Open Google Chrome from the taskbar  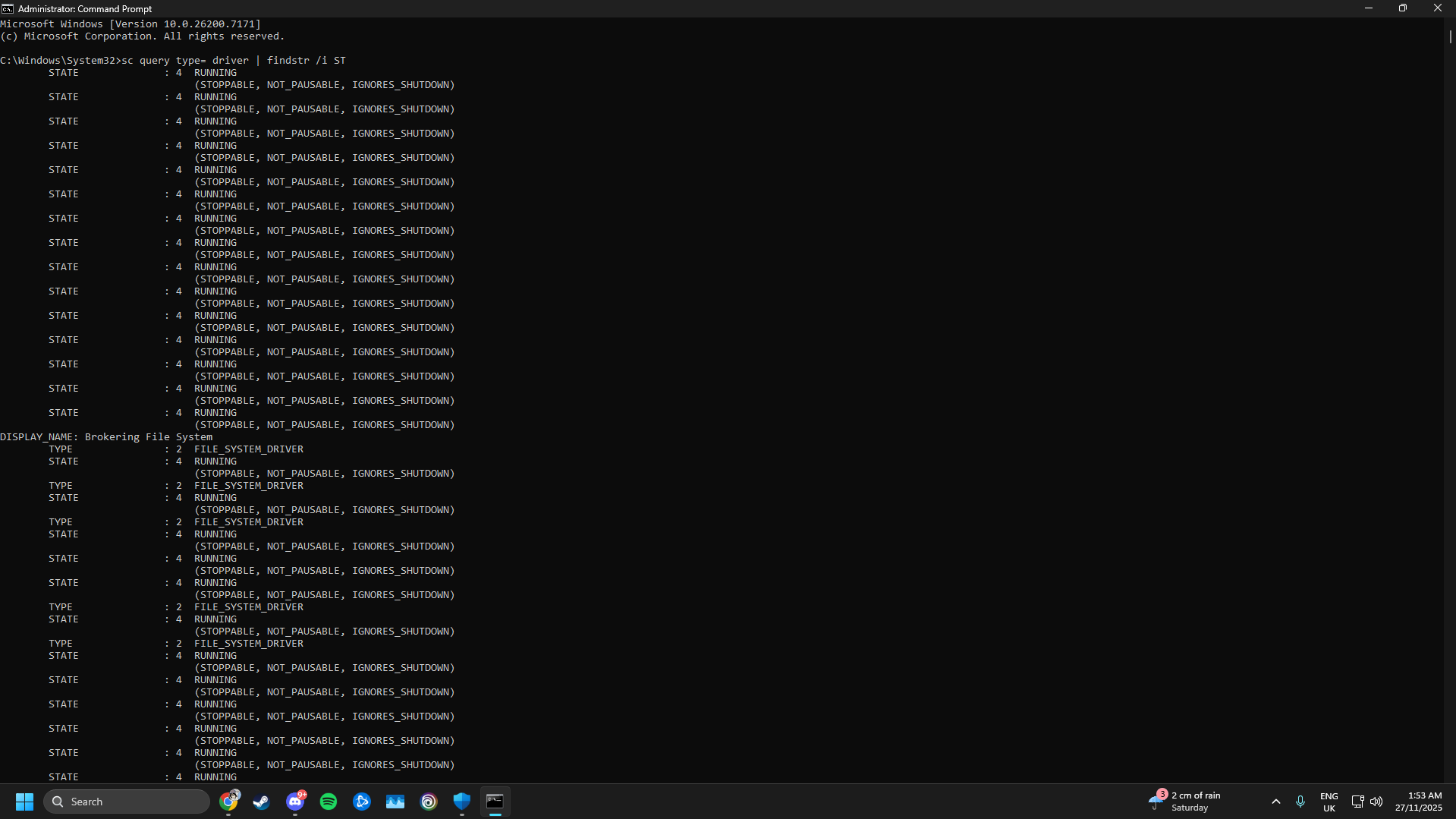tap(228, 802)
